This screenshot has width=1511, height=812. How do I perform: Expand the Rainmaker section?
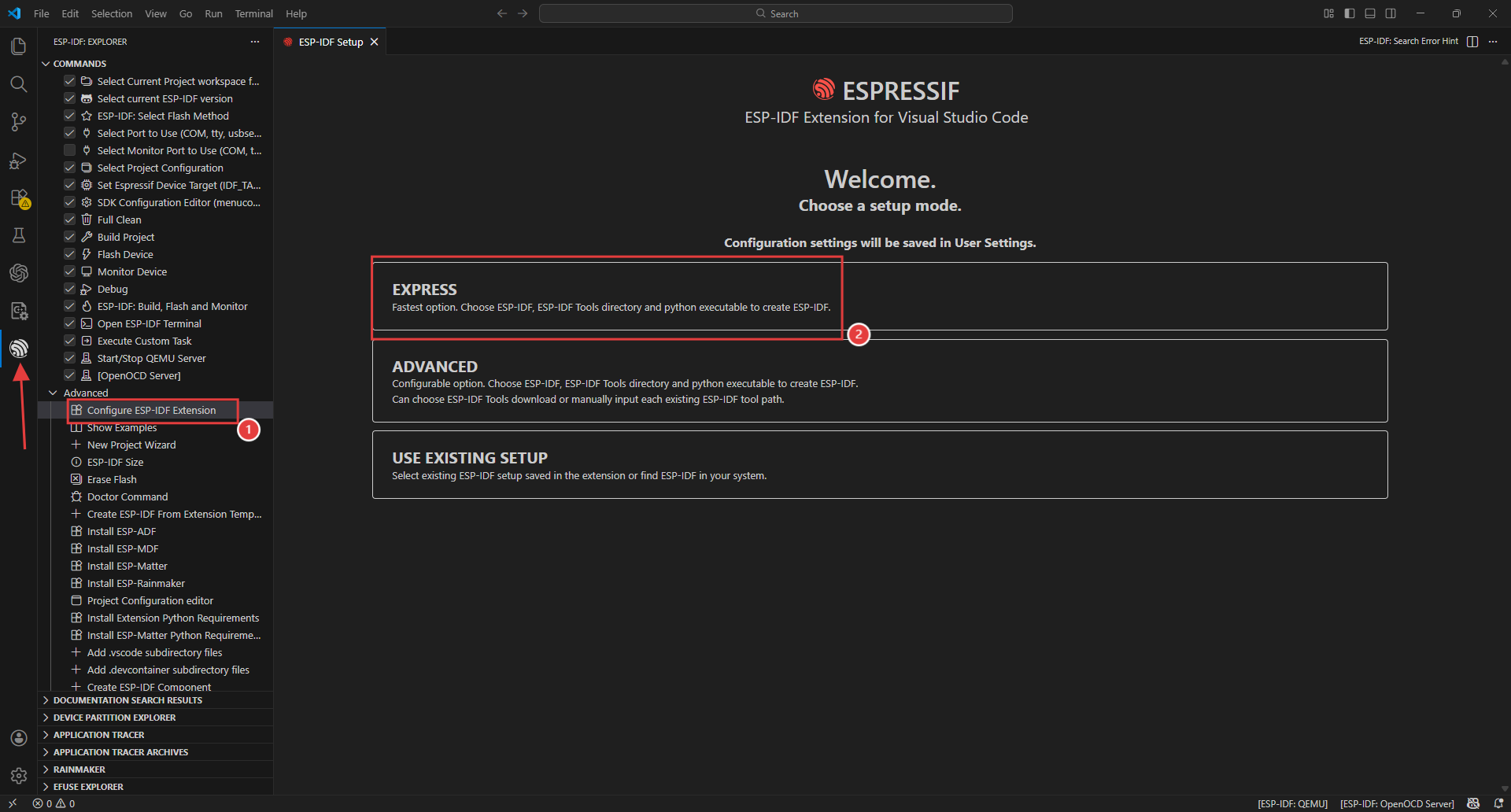[79, 770]
